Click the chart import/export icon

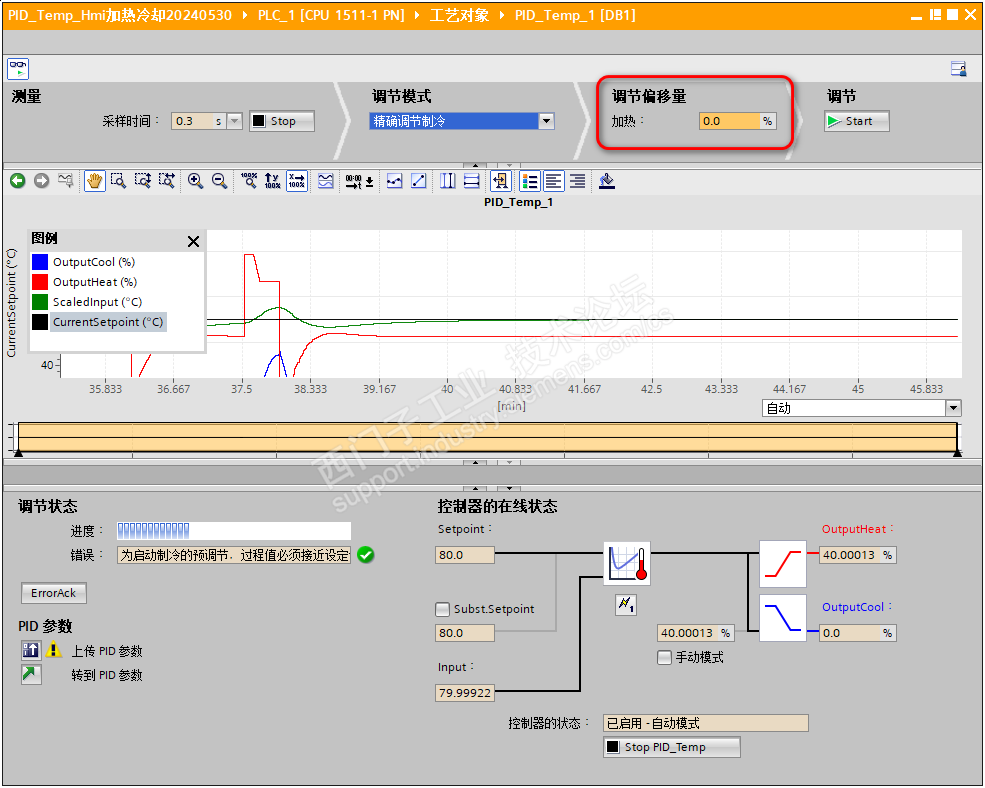coord(501,181)
